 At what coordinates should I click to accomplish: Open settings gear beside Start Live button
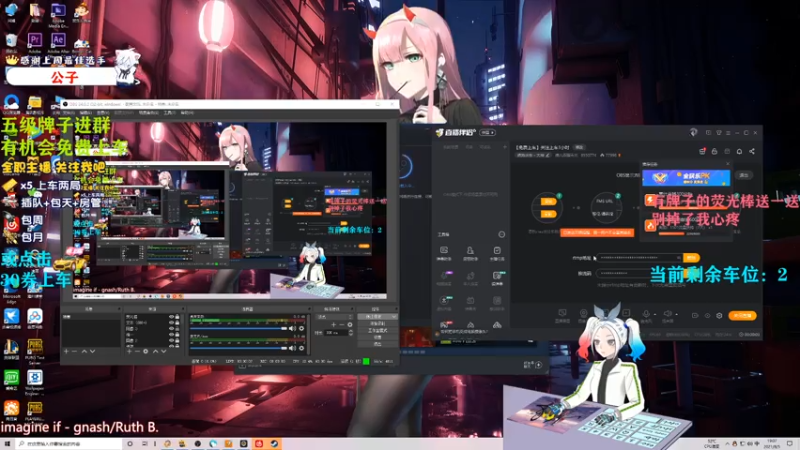tap(719, 316)
